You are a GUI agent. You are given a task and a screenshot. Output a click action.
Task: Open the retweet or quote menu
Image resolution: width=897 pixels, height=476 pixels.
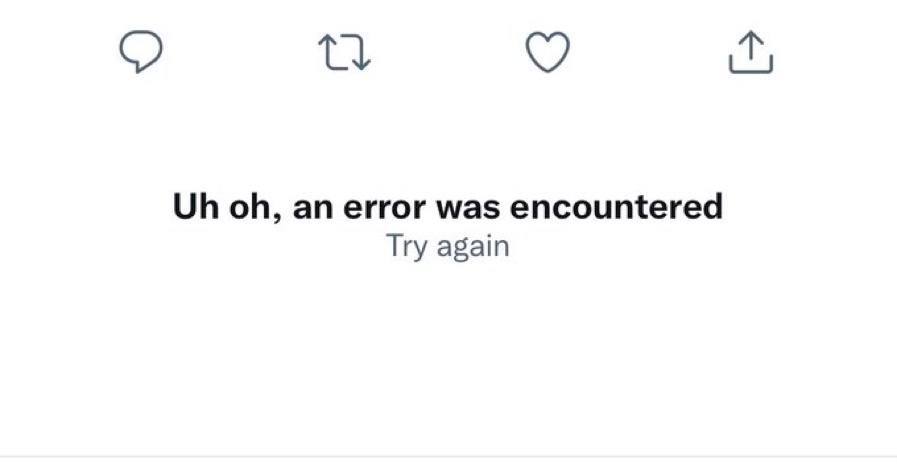click(x=344, y=52)
